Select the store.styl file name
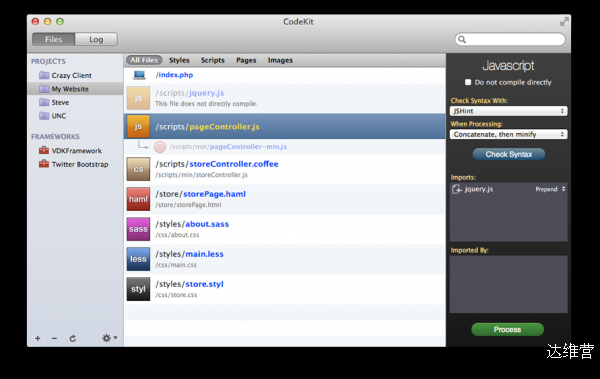The width and height of the screenshot is (600, 379). click(x=204, y=284)
